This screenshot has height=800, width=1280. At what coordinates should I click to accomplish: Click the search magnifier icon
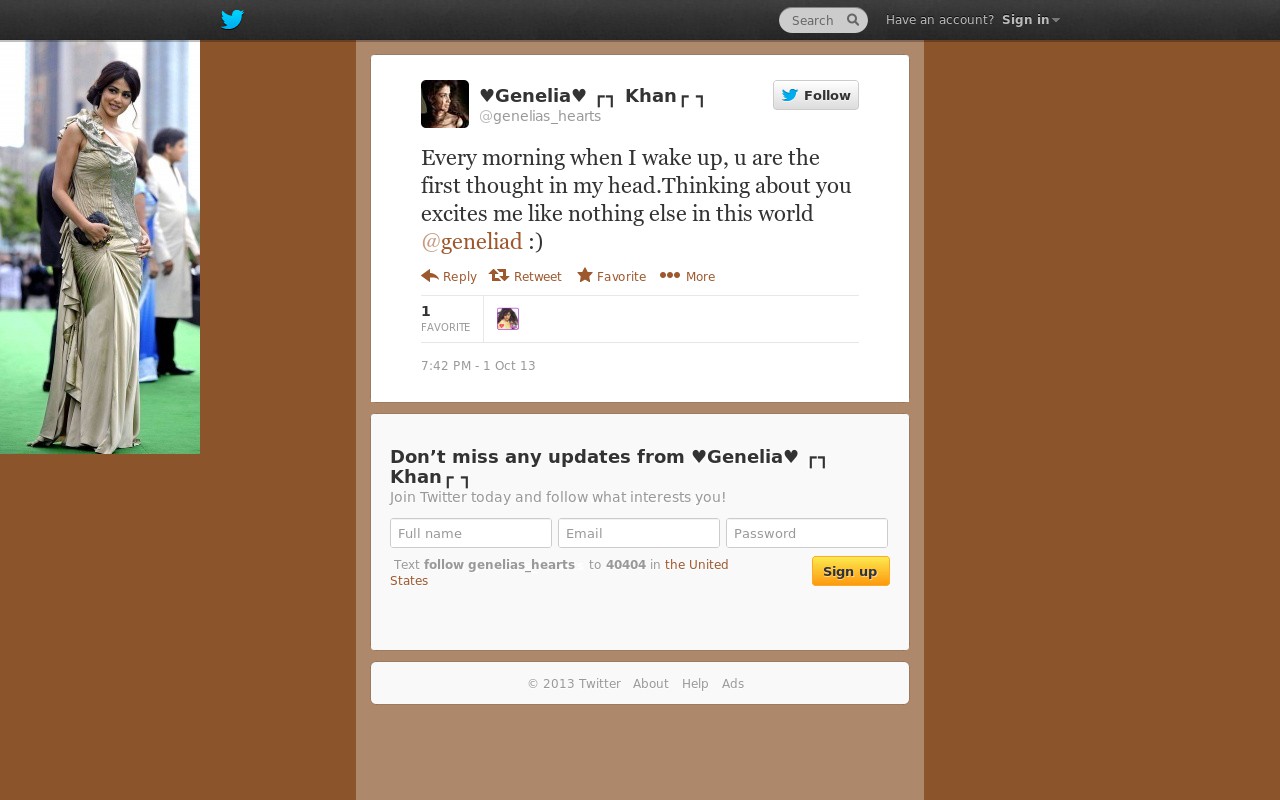click(853, 20)
